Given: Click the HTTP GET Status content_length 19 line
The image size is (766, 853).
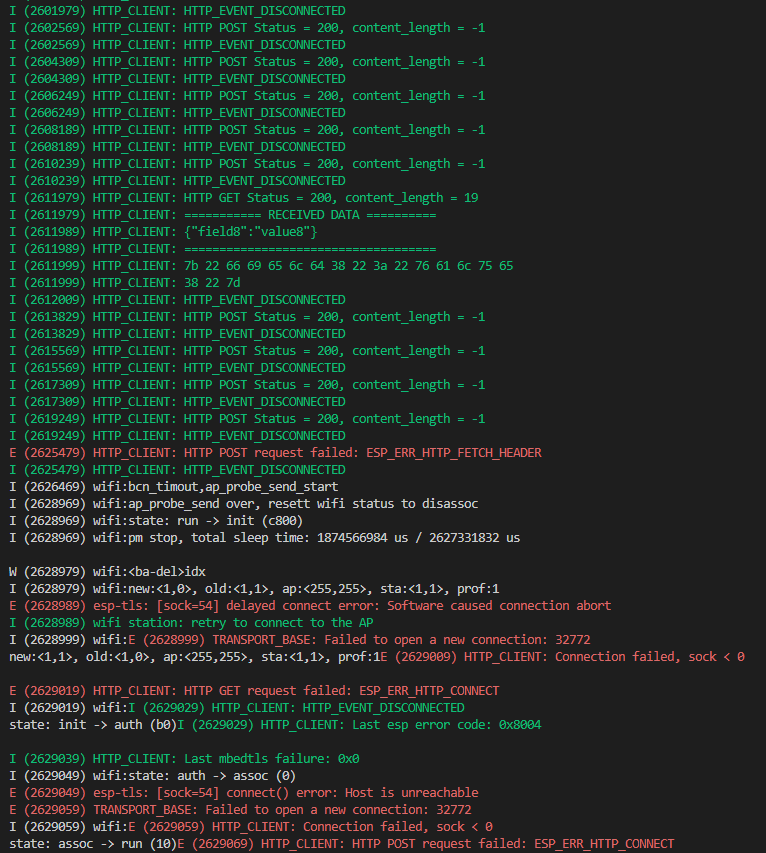Looking at the screenshot, I should 244,197.
